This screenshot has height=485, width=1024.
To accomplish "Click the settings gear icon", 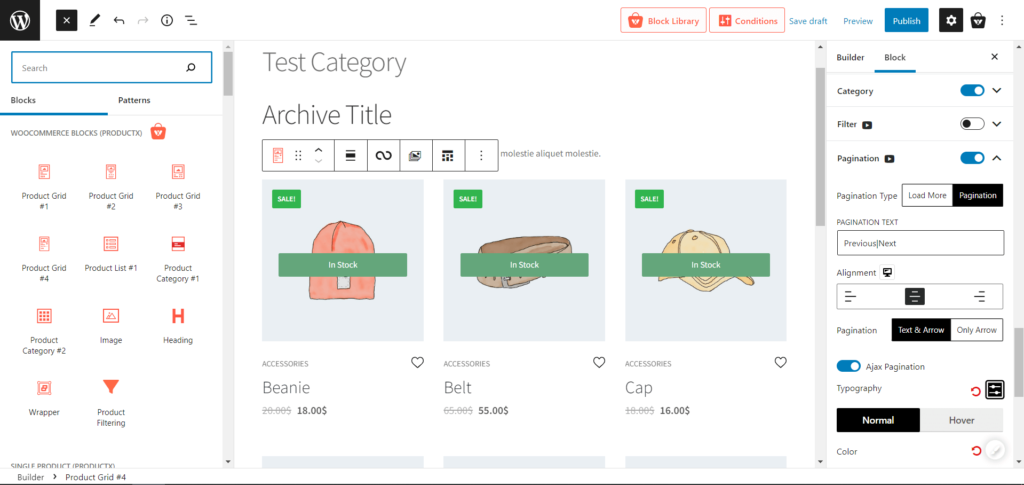I will 951,20.
